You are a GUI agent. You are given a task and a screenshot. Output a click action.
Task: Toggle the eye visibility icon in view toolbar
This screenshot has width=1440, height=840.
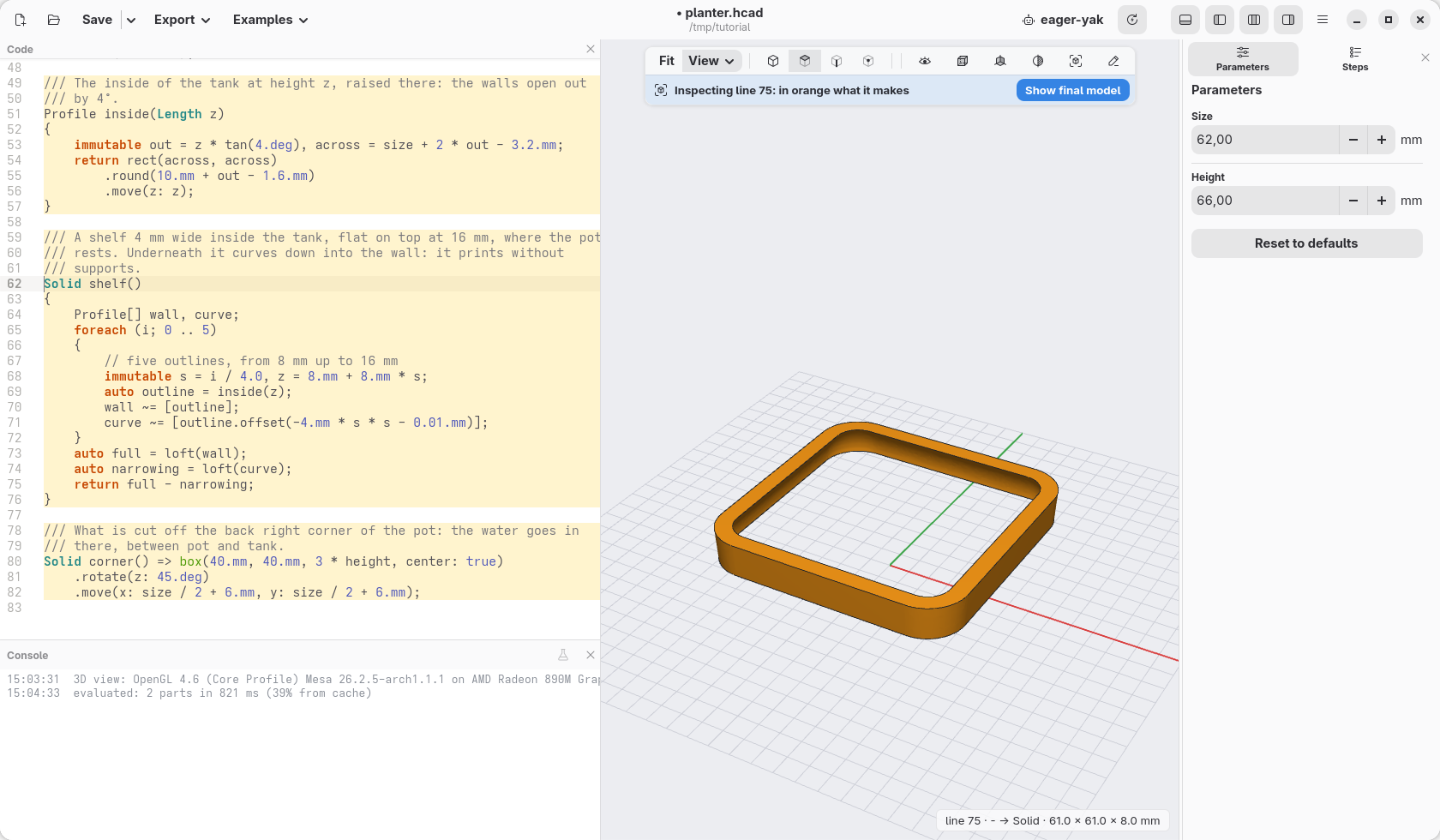[925, 61]
